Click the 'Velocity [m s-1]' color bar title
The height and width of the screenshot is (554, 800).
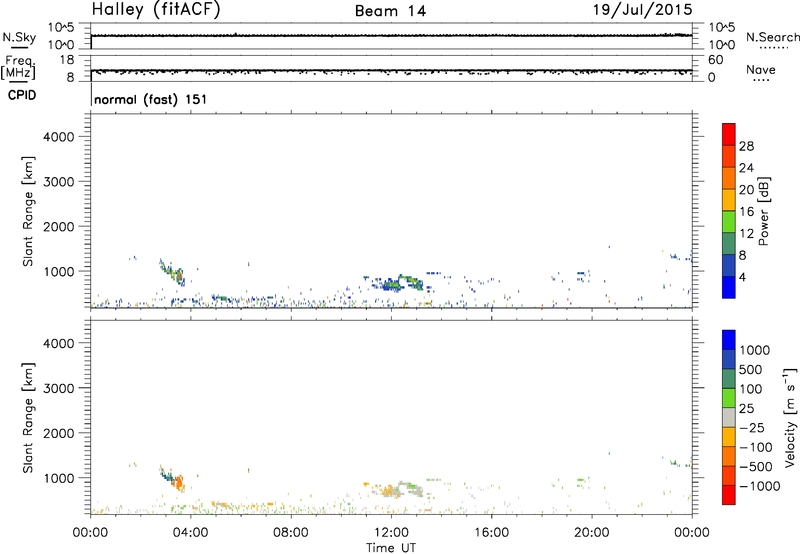click(790, 417)
